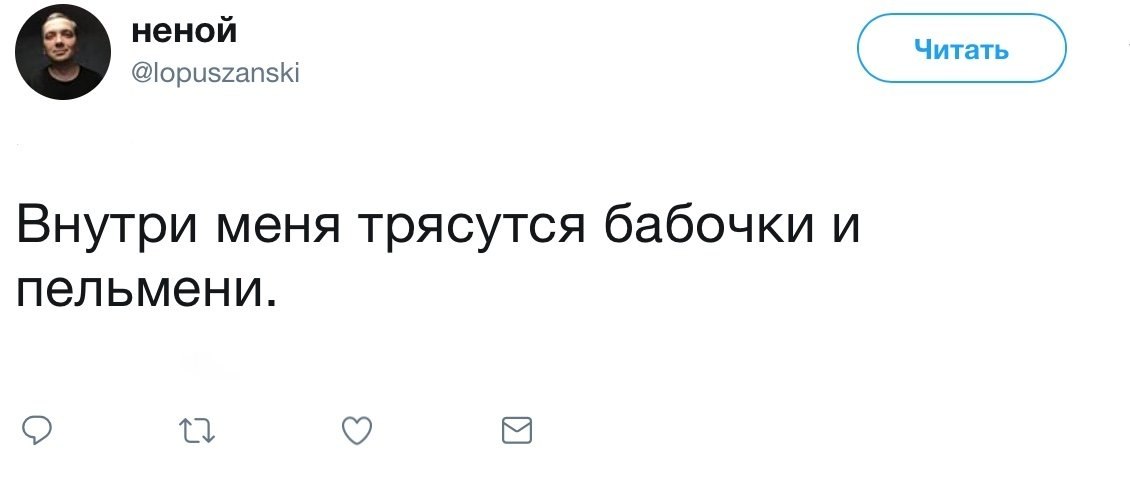This screenshot has height=478, width=1130.
Task: Send the tweet via the envelope icon
Action: point(516,431)
